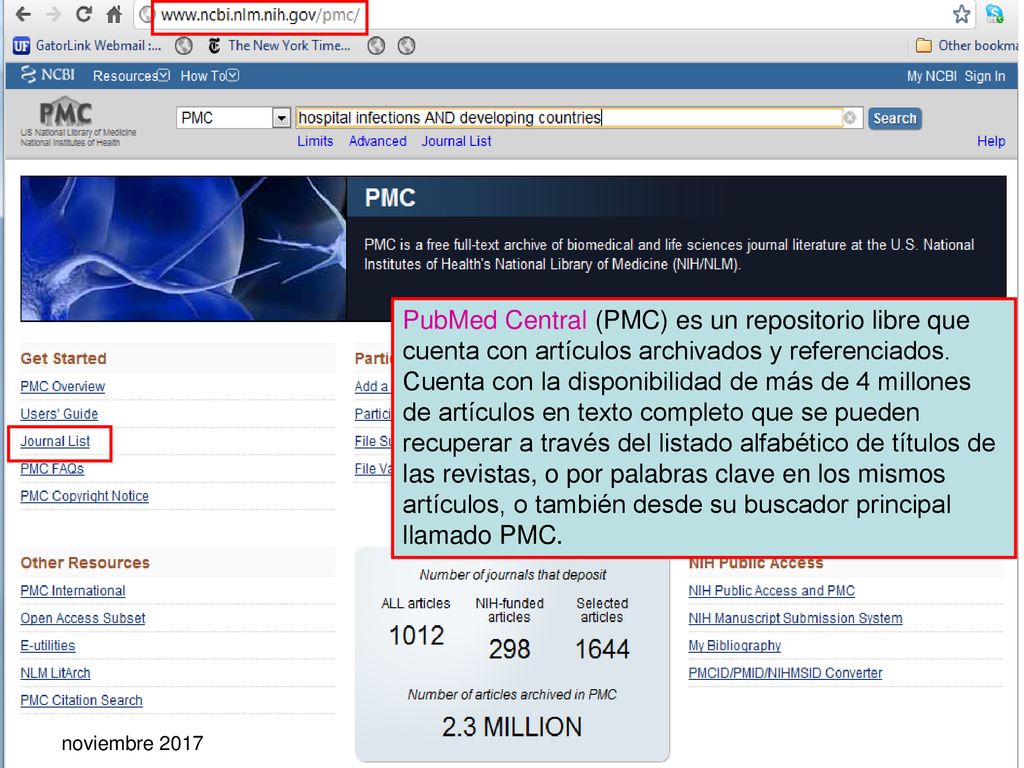The width and height of the screenshot is (1024, 768).
Task: Click the NCBI logo
Action: coord(48,75)
